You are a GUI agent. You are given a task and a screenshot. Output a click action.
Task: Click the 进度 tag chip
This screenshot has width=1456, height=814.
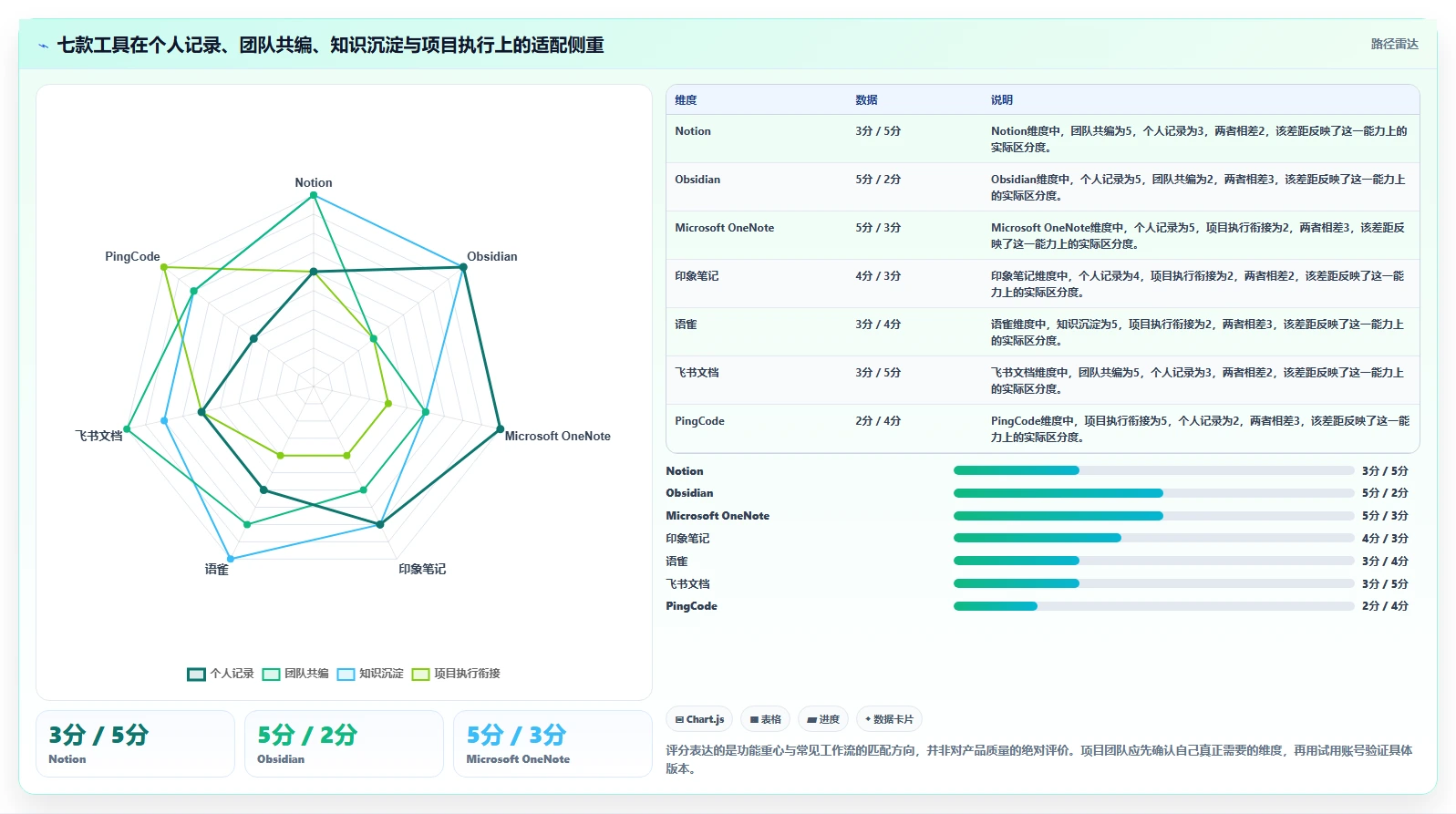coord(823,719)
